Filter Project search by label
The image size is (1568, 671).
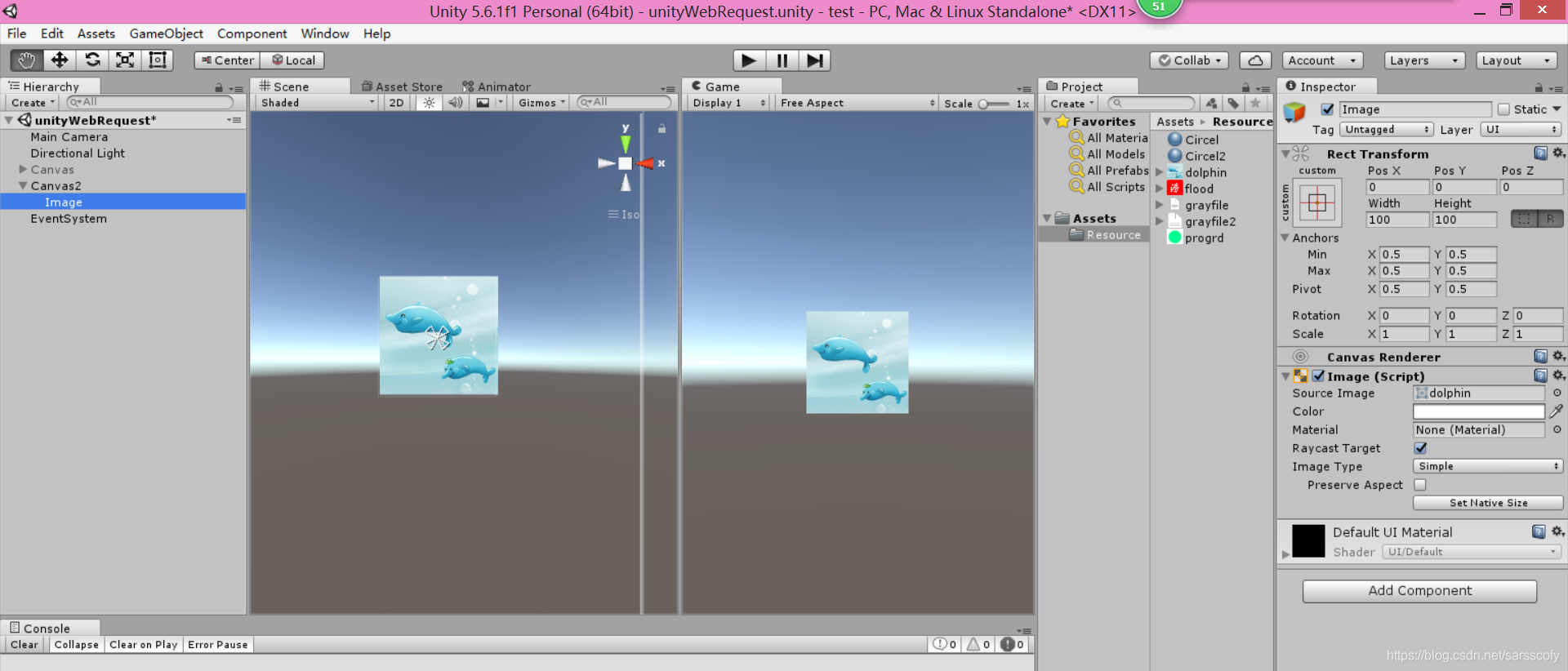point(1233,103)
